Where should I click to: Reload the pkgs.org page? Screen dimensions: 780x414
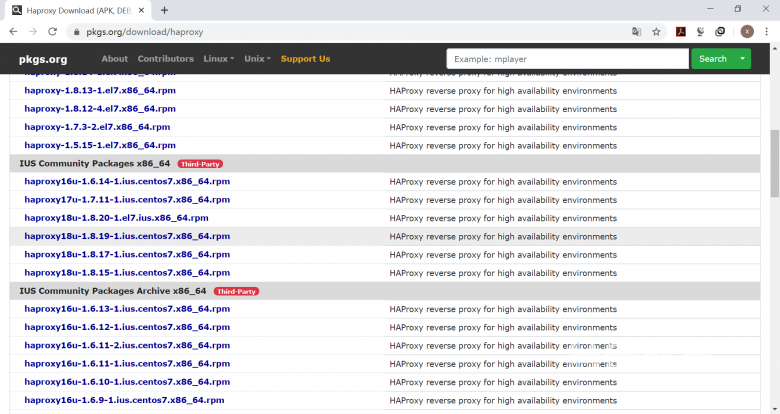(52, 31)
